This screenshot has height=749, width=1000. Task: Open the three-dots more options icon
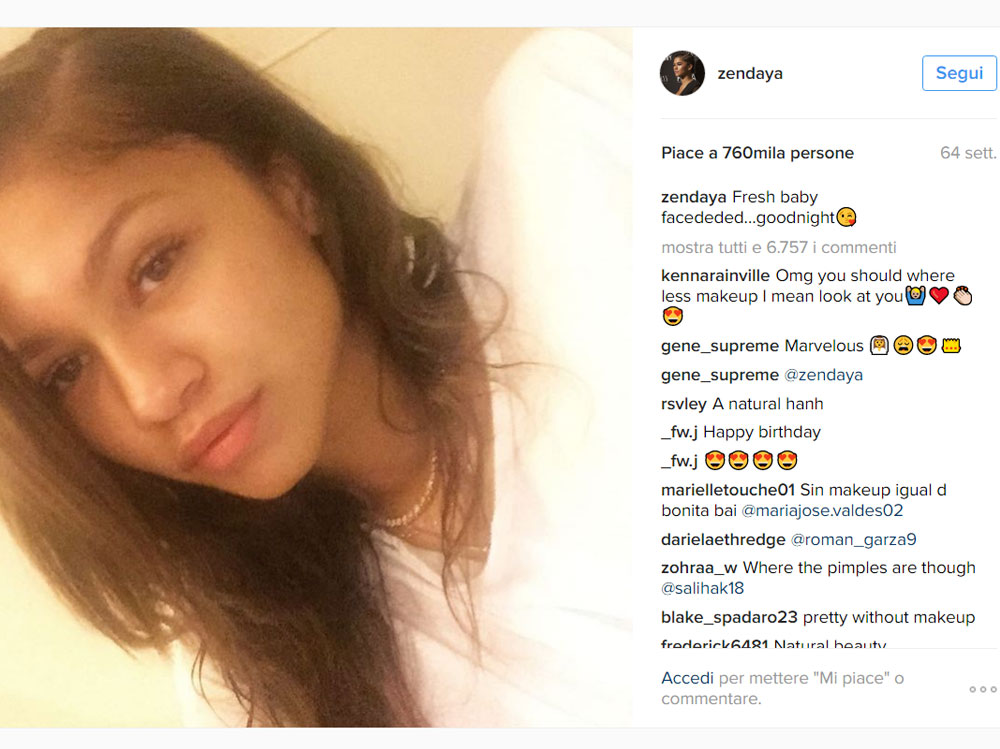[982, 689]
